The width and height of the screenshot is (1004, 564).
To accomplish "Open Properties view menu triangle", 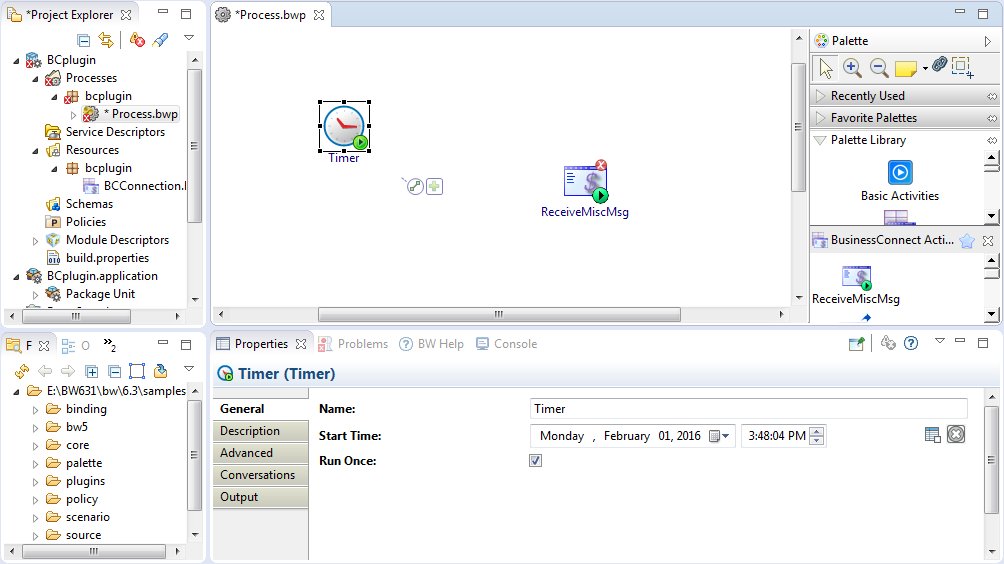I will coord(939,341).
